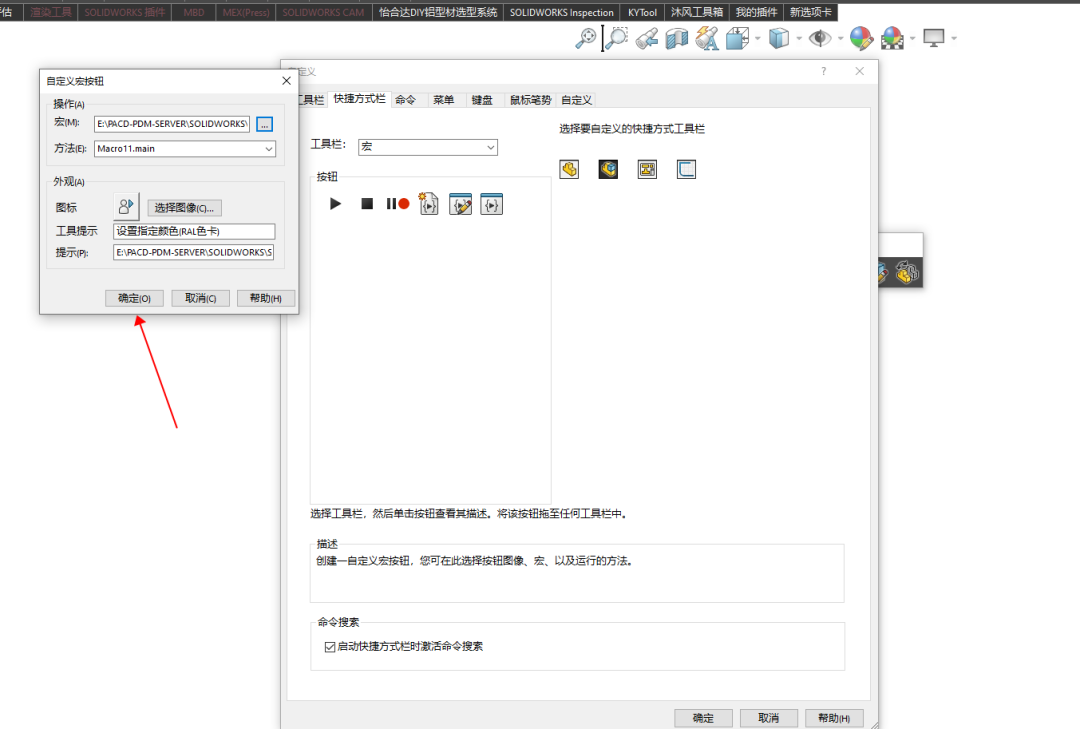Click the Section View toolbar icon

tap(676, 38)
